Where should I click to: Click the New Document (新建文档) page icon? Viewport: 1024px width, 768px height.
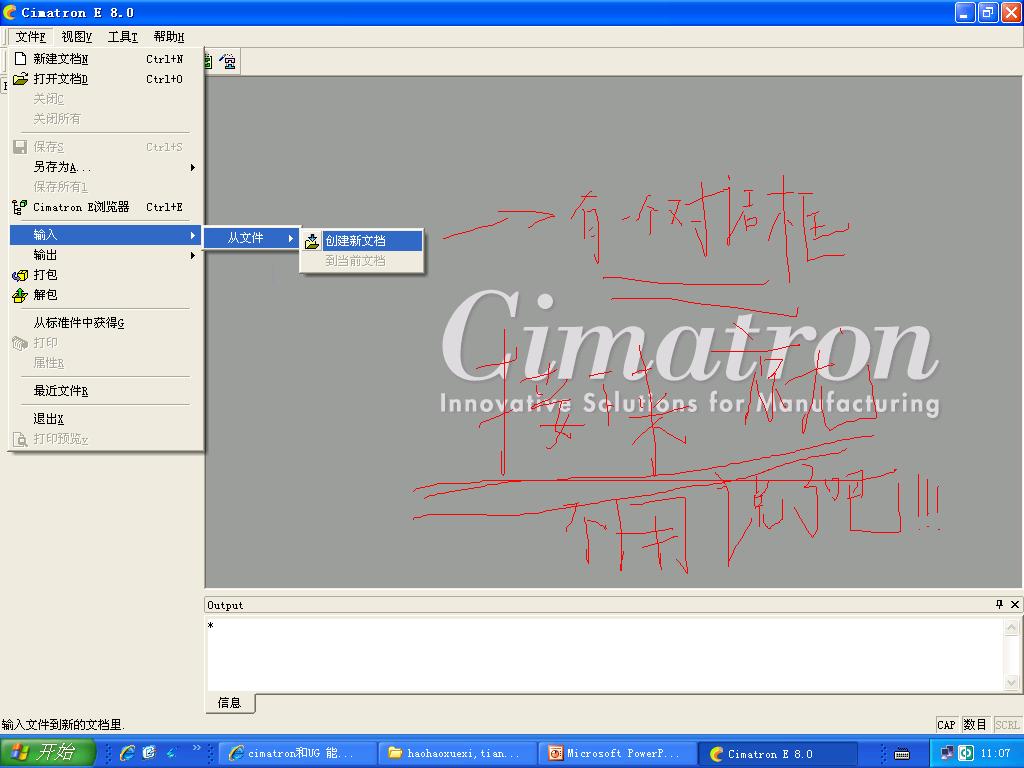pos(20,59)
